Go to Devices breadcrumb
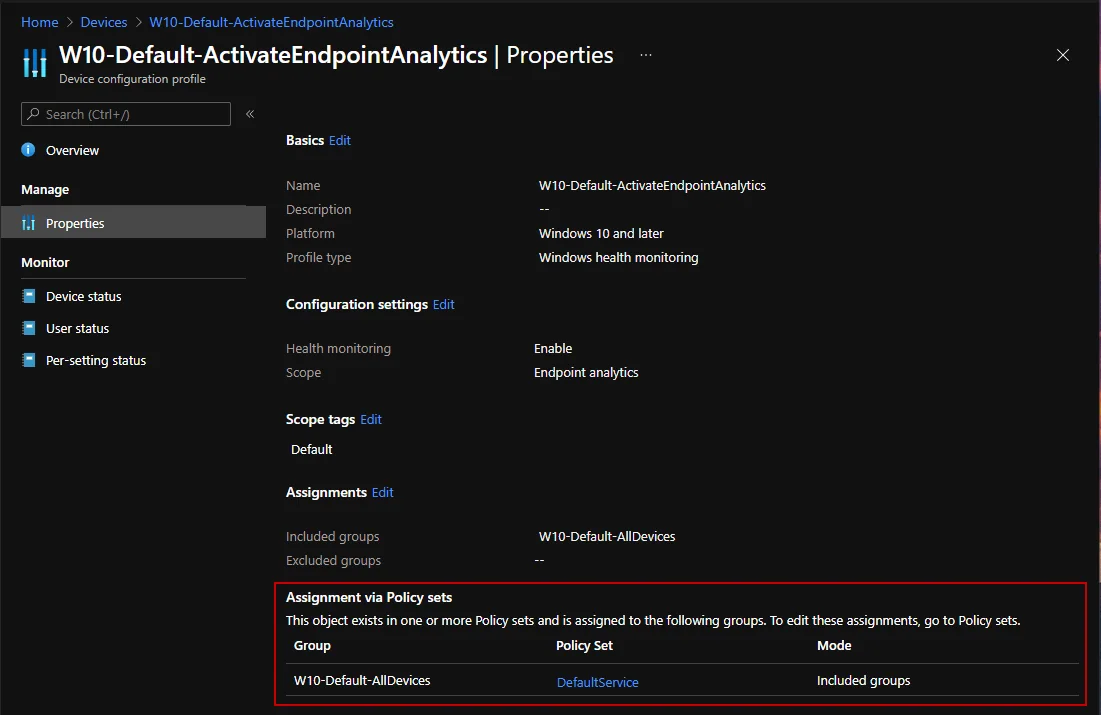1101x715 pixels. 104,22
